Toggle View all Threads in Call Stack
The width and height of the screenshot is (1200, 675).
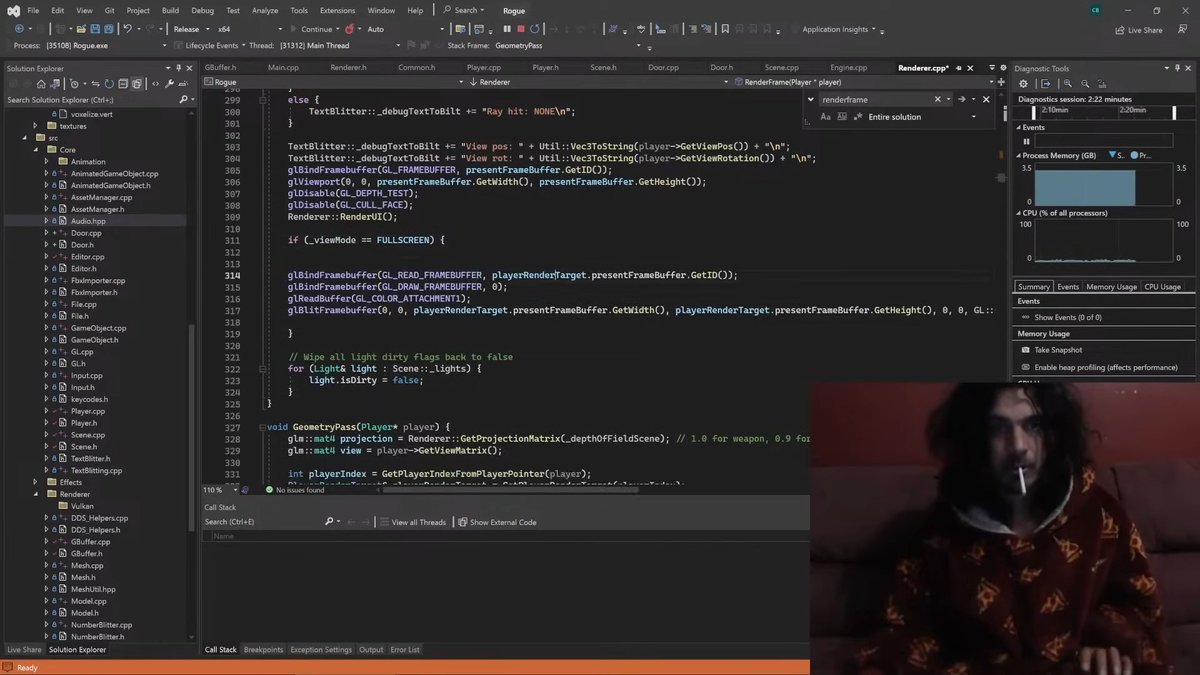[x=412, y=522]
